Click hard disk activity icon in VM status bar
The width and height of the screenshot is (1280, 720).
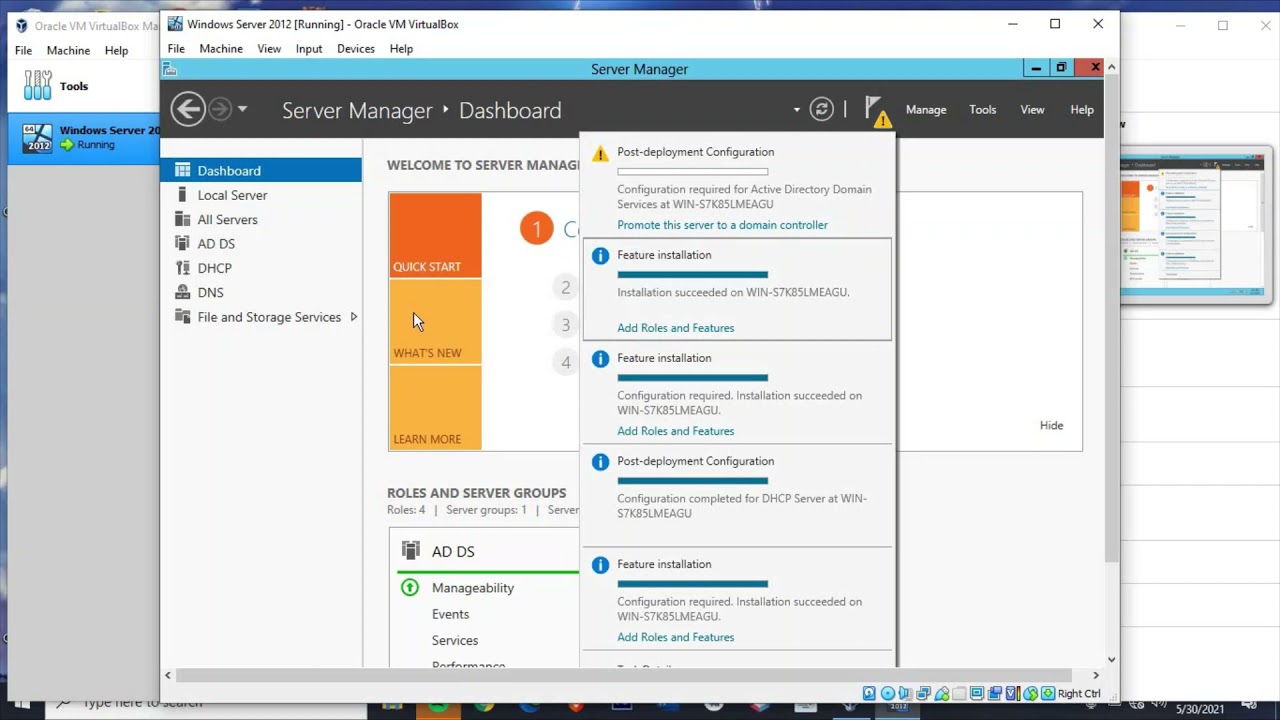[x=869, y=694]
